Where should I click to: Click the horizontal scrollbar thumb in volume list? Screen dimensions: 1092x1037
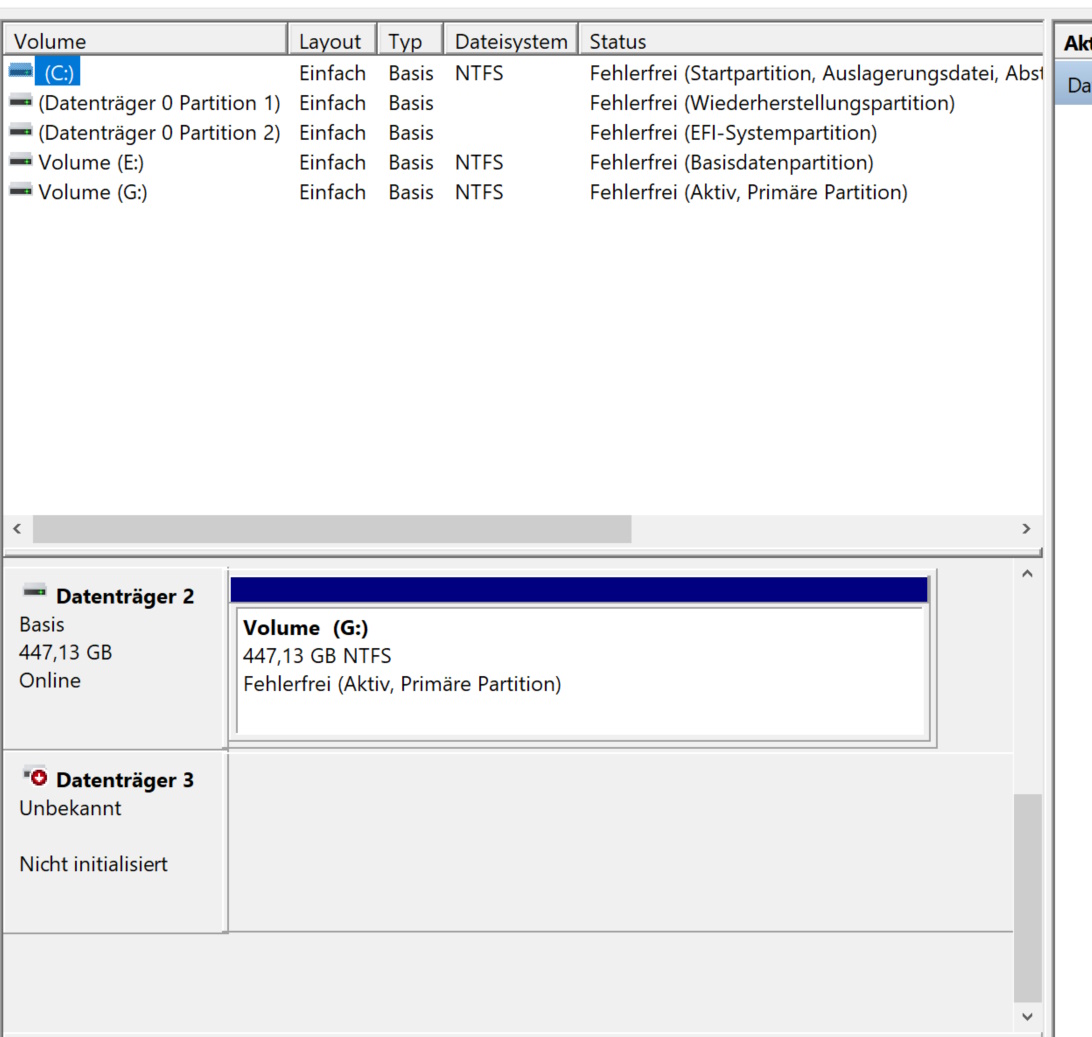[x=331, y=529]
